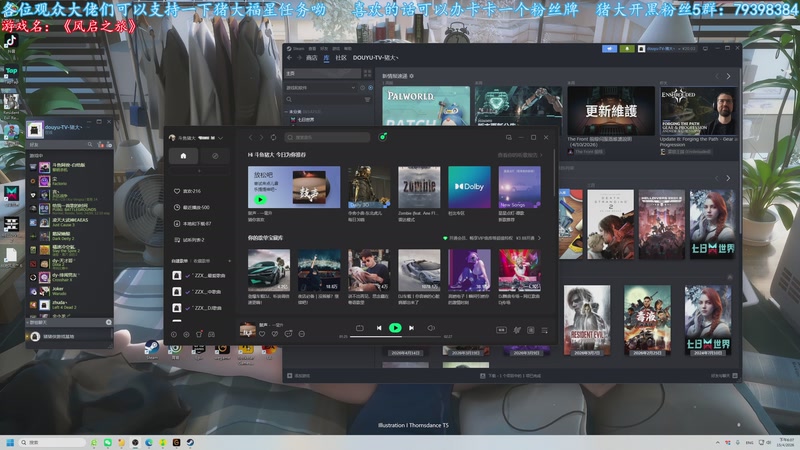Toggle the loop playback mode icon
Viewport: 800px width, 450px height.
(360, 328)
